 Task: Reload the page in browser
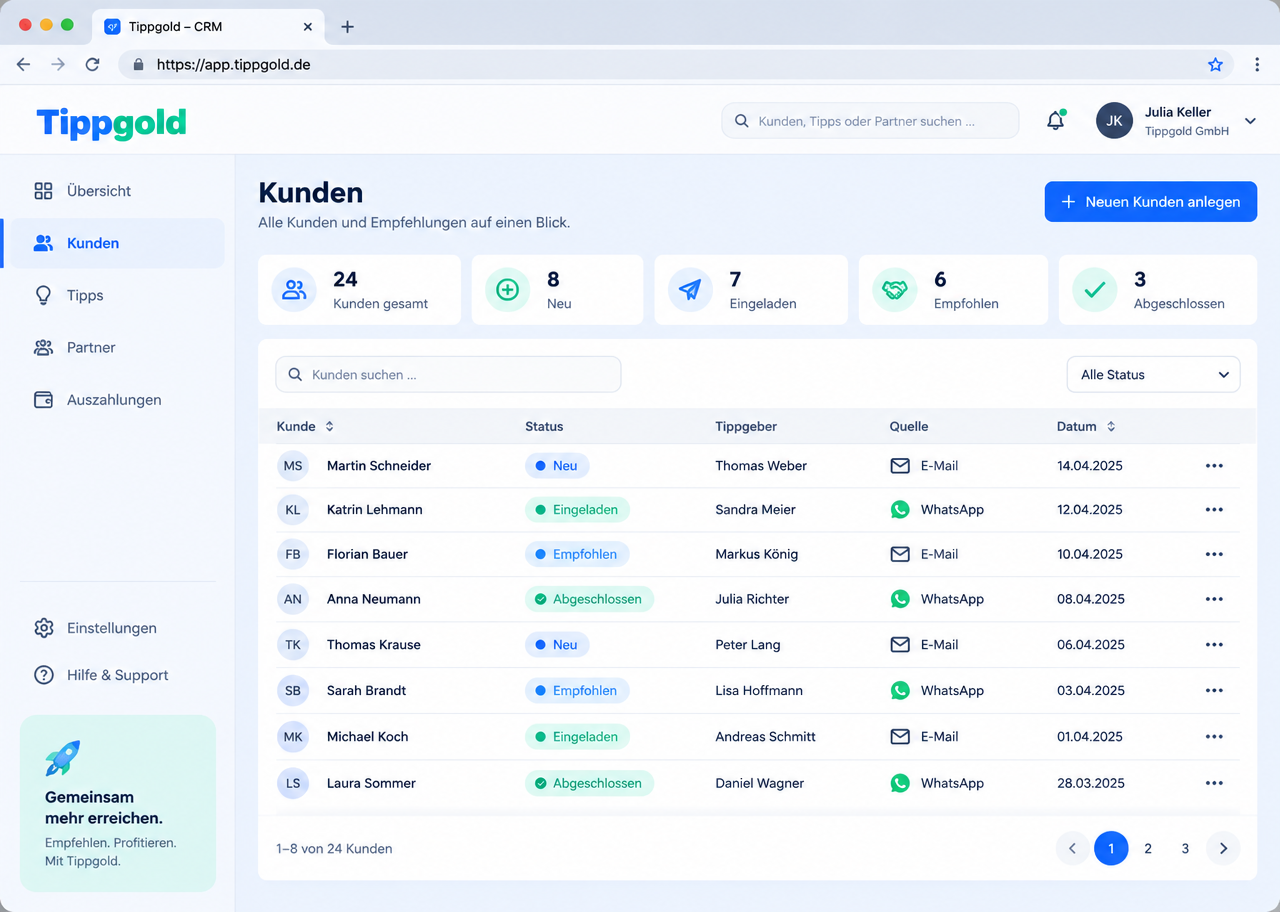92,64
